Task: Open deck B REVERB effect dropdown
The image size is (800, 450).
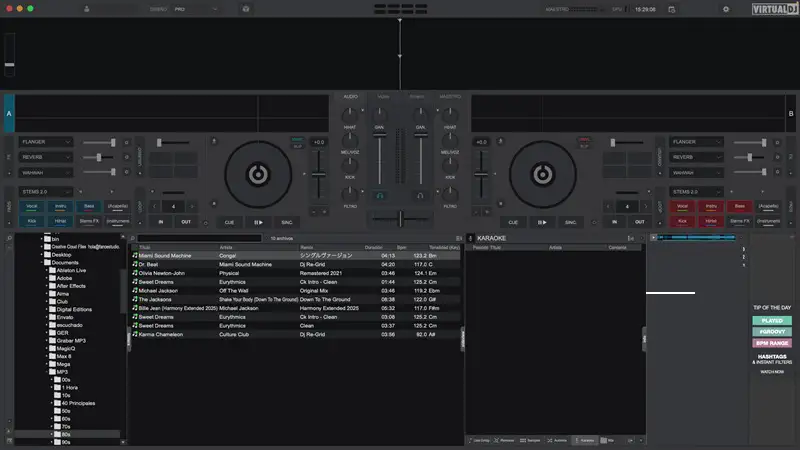Action: coord(696,157)
